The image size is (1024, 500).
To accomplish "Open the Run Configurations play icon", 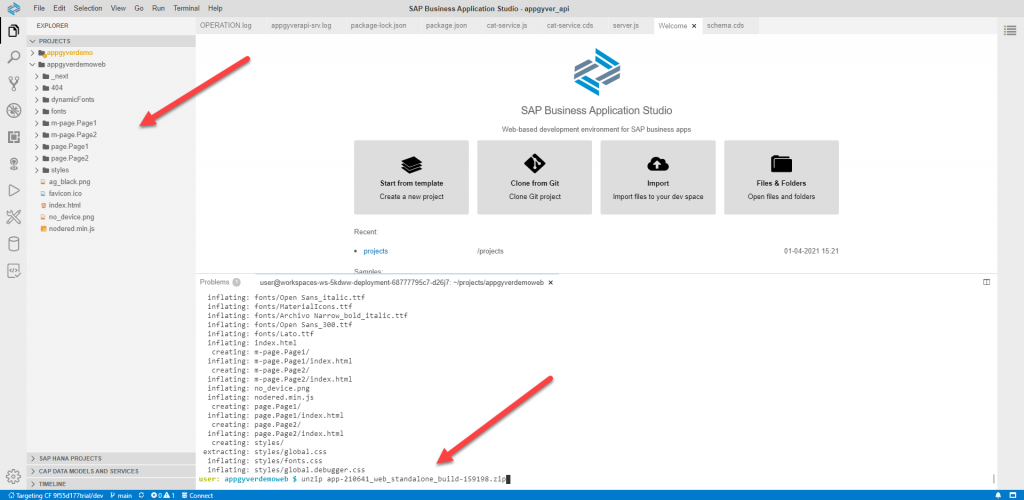I will coord(13,191).
